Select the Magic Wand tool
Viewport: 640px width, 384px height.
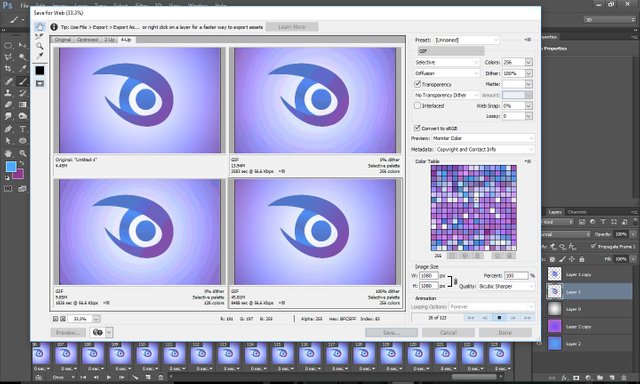22,57
